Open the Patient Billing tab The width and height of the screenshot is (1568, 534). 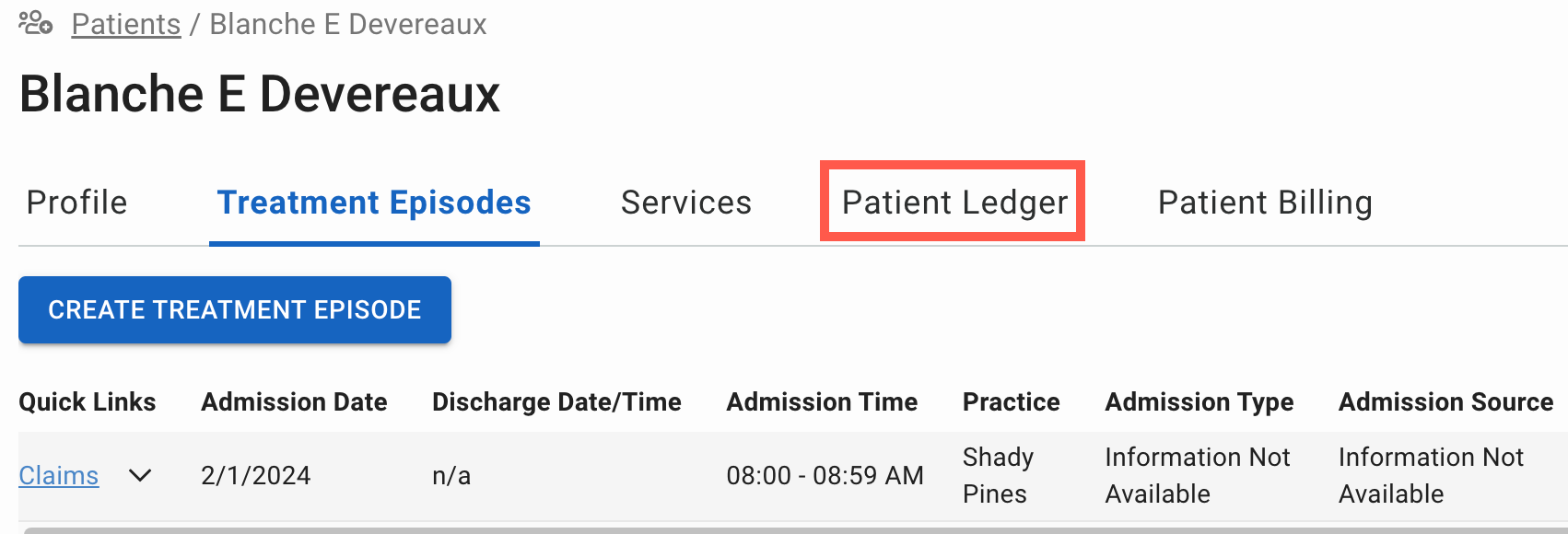click(1264, 202)
